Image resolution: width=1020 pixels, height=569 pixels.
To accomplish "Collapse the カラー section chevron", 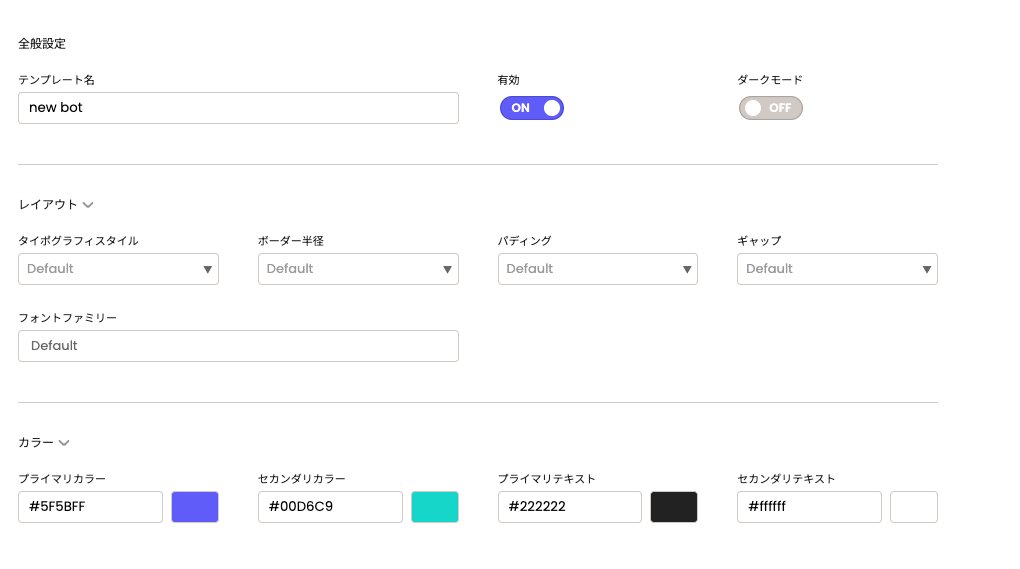I will pyautogui.click(x=64, y=443).
